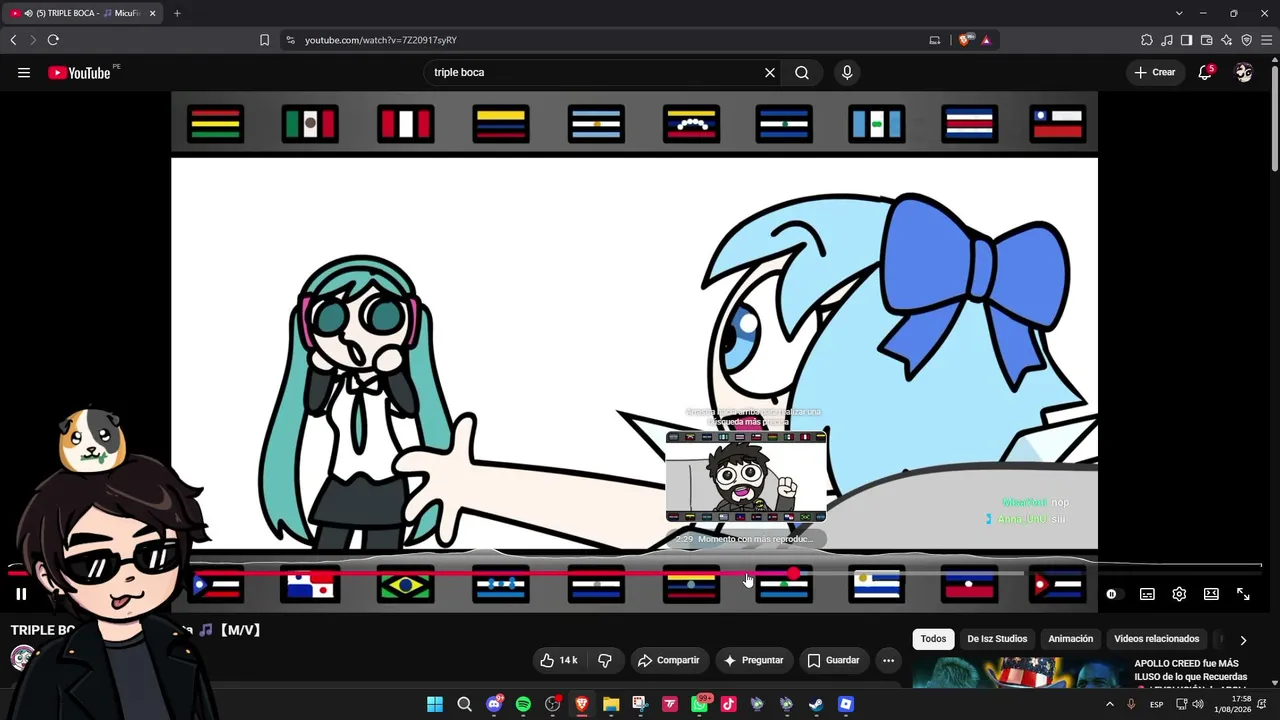Select the TRIPLE BOCA browser tab
Screen dimensions: 1280x720
[84, 13]
